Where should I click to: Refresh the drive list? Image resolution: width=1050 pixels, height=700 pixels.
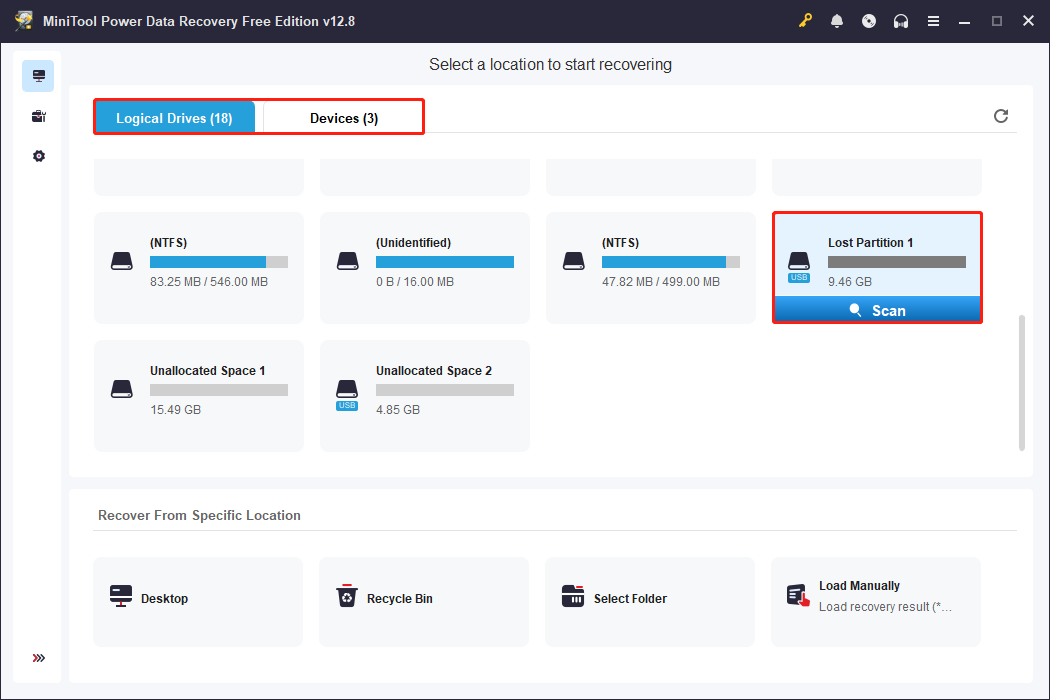point(1001,116)
